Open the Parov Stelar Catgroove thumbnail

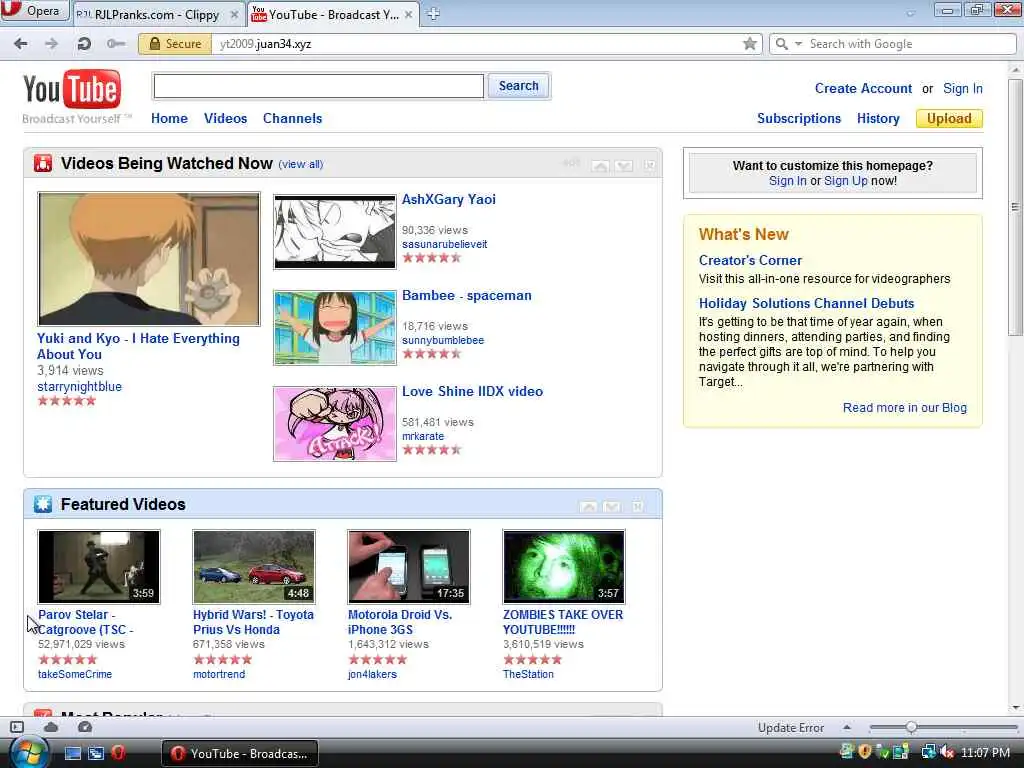99,566
